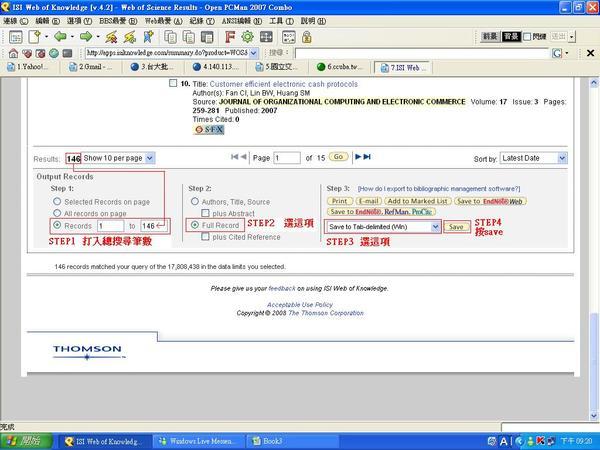Open Book3 from the taskbar
This screenshot has width=600, height=450.
tap(292, 442)
